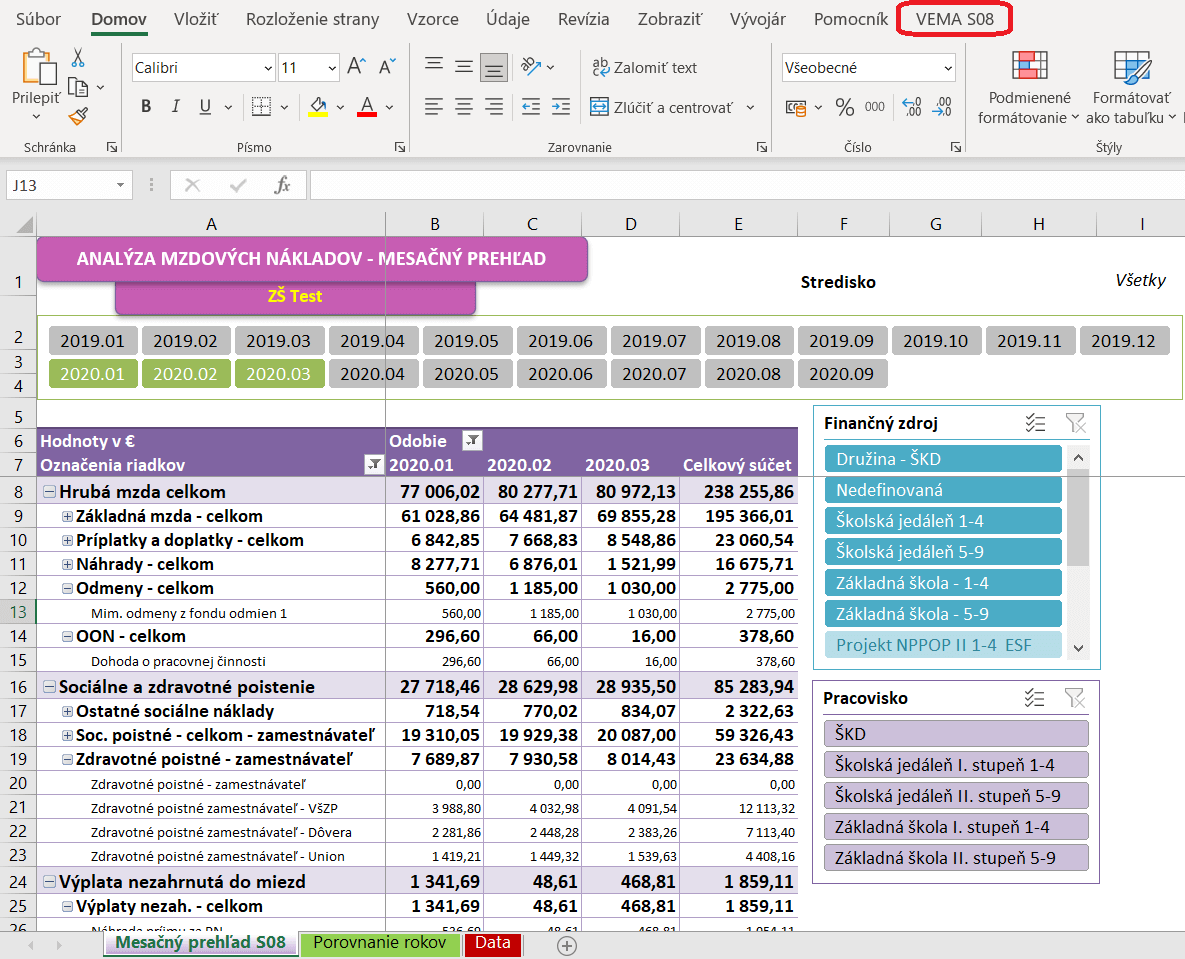
Task: Switch to the Porovnanie rokov sheet tab
Action: [x=379, y=942]
